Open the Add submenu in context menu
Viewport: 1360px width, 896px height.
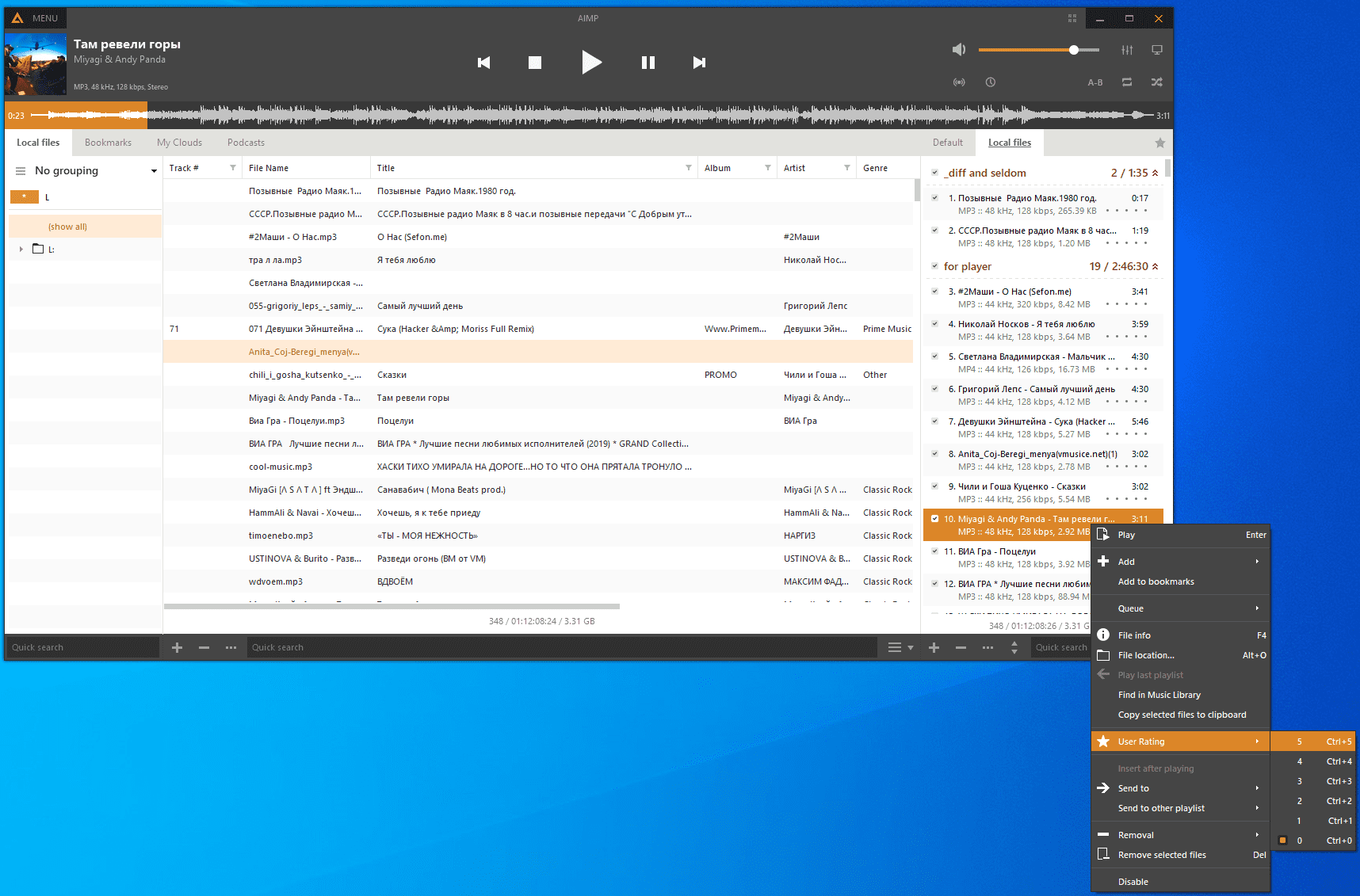tap(1181, 562)
